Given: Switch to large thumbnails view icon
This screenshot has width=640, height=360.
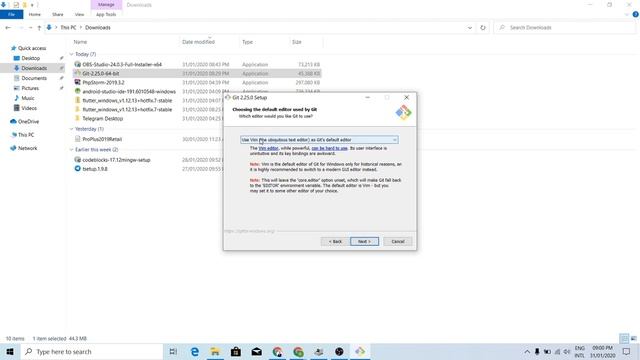Looking at the screenshot, I should click(x=633, y=338).
